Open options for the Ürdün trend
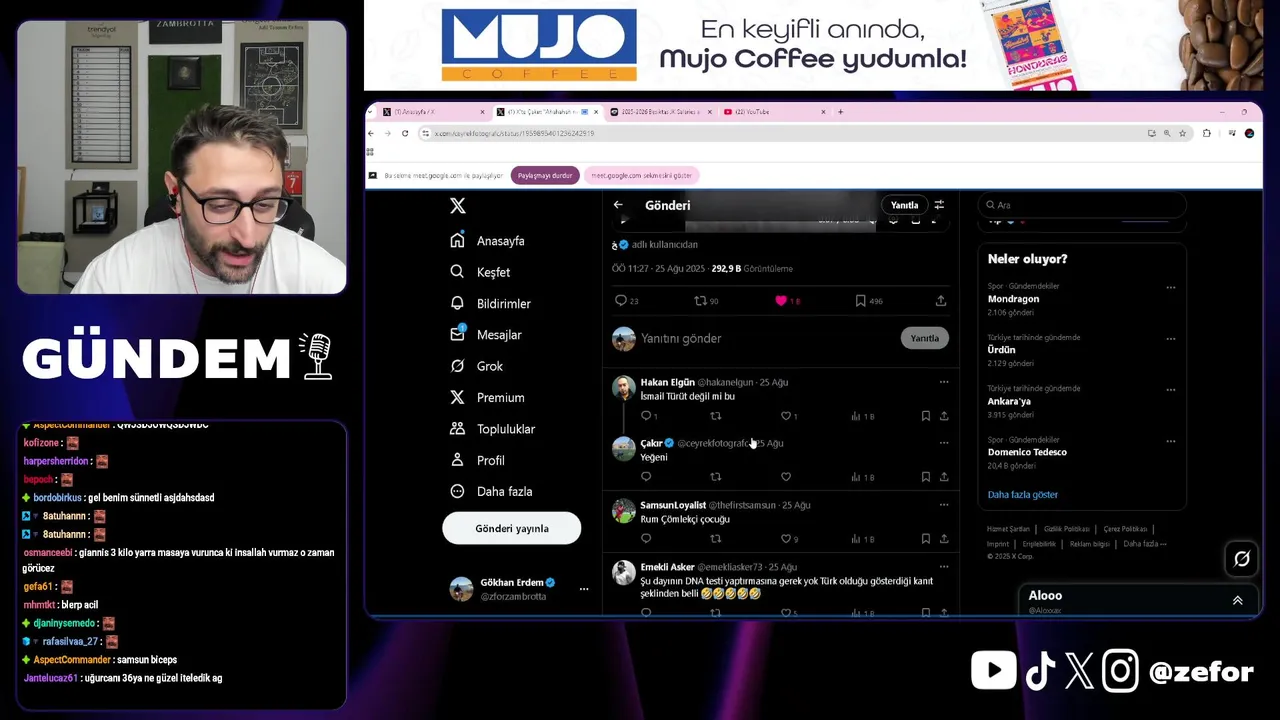The image size is (1280, 720). tap(1171, 338)
